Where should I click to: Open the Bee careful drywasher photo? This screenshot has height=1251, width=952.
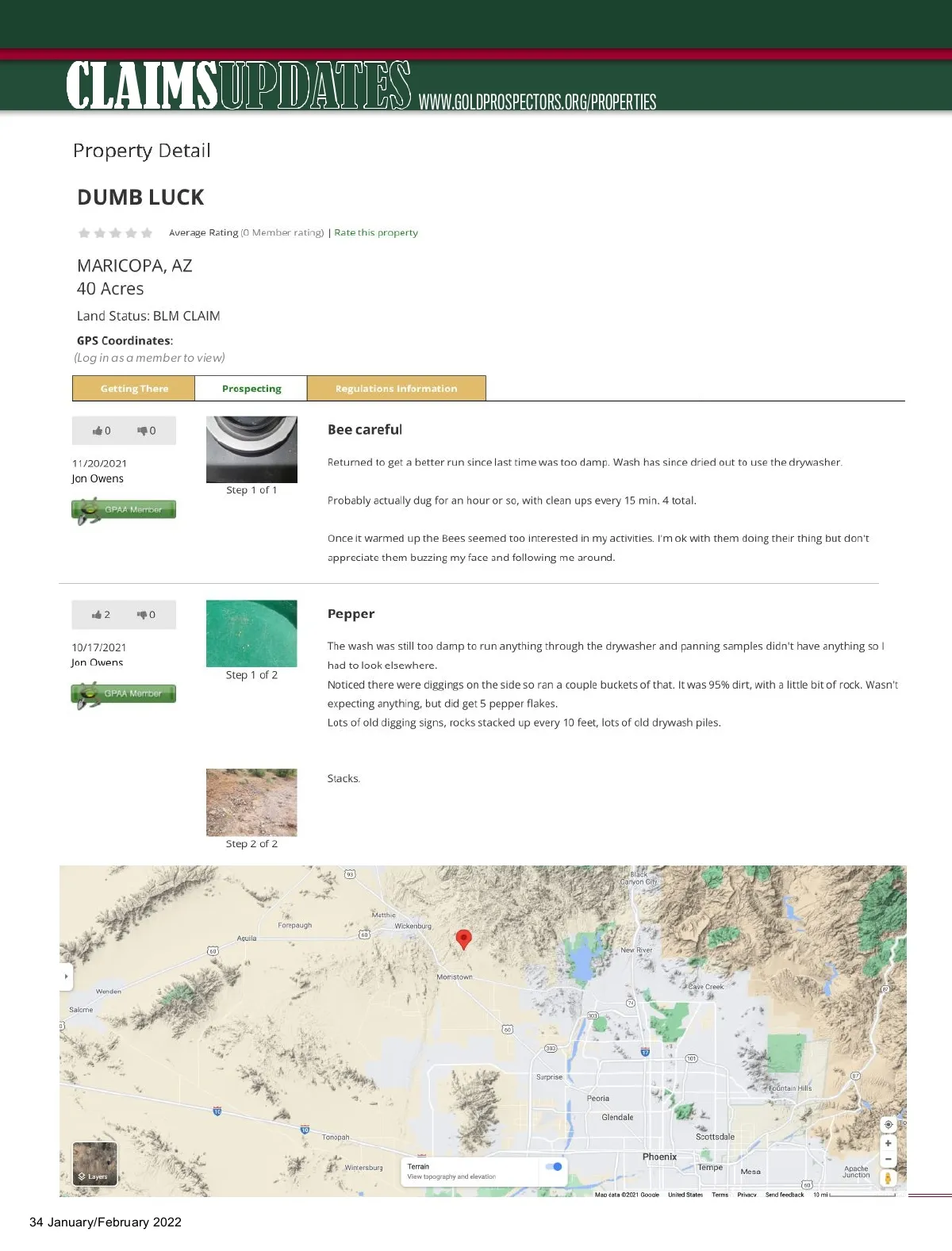pyautogui.click(x=251, y=450)
